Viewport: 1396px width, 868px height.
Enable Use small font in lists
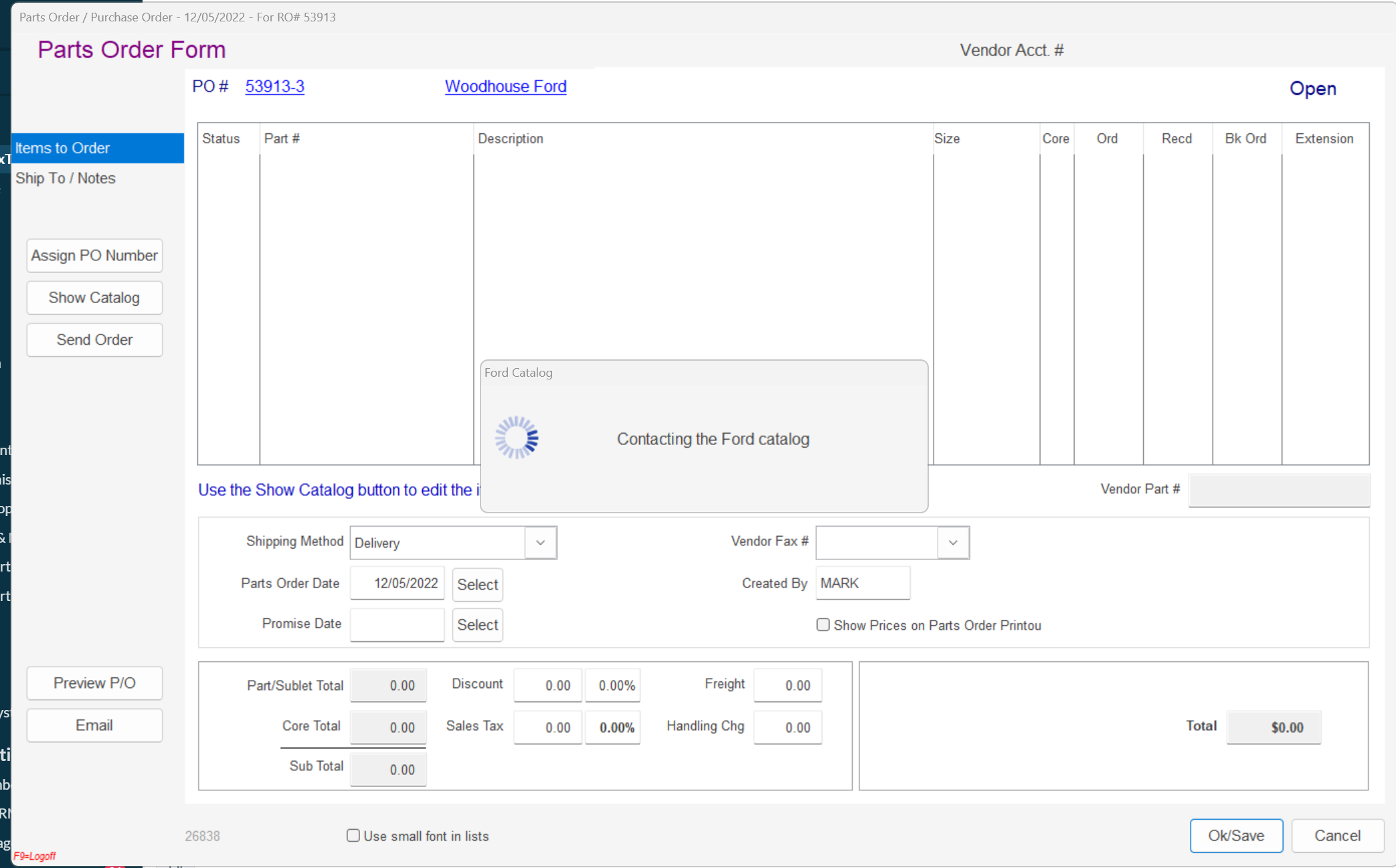click(353, 836)
